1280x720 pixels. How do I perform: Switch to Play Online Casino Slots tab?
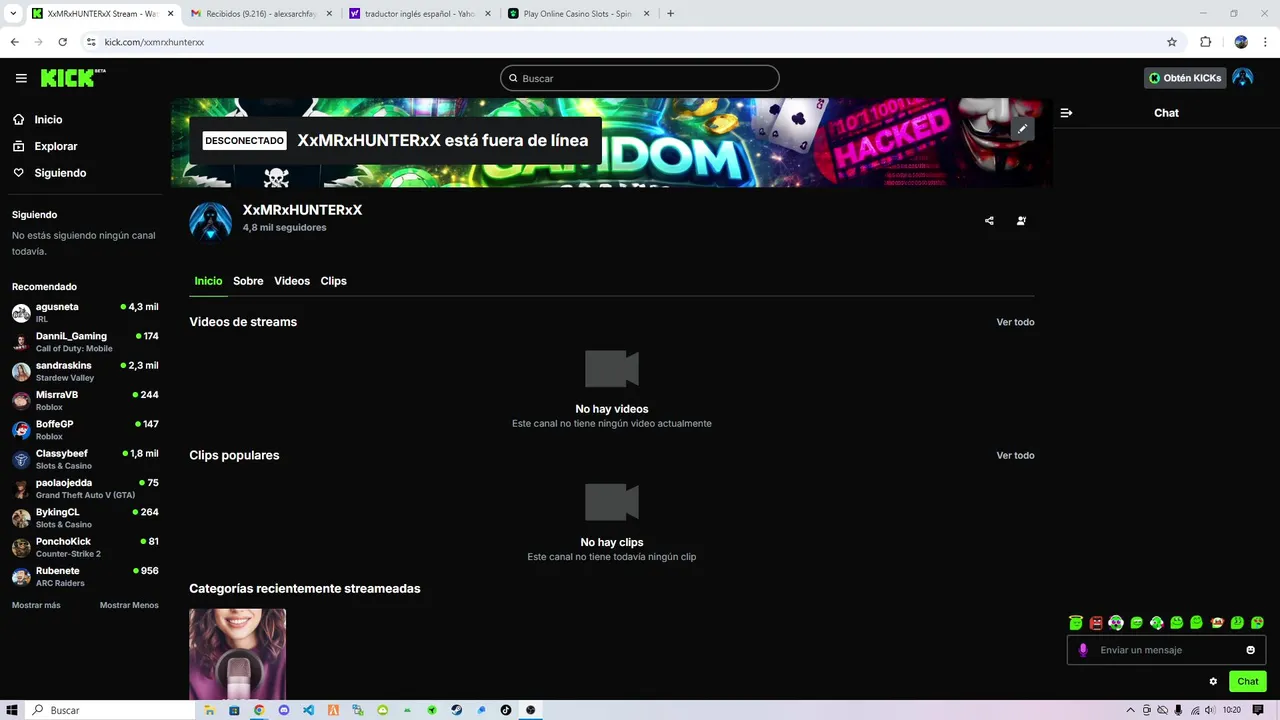click(579, 14)
